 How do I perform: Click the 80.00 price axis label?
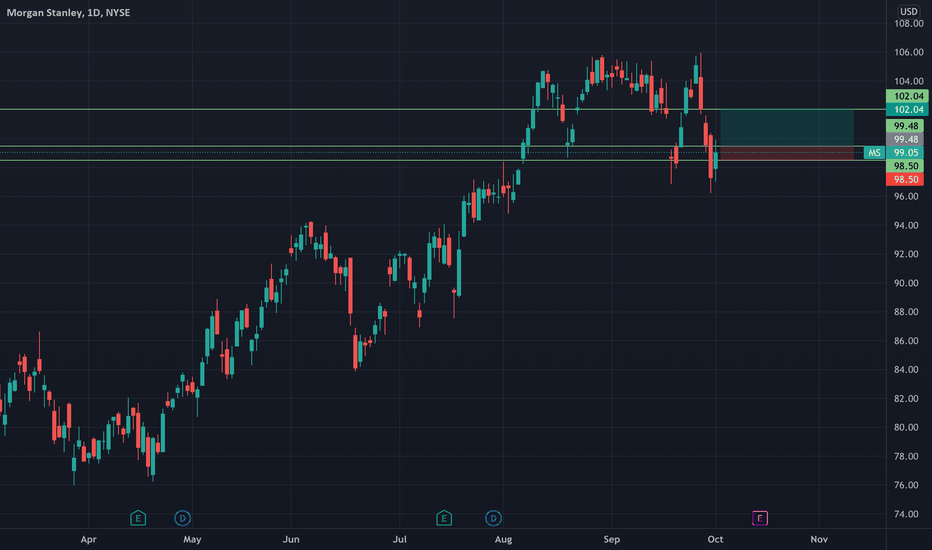906,427
